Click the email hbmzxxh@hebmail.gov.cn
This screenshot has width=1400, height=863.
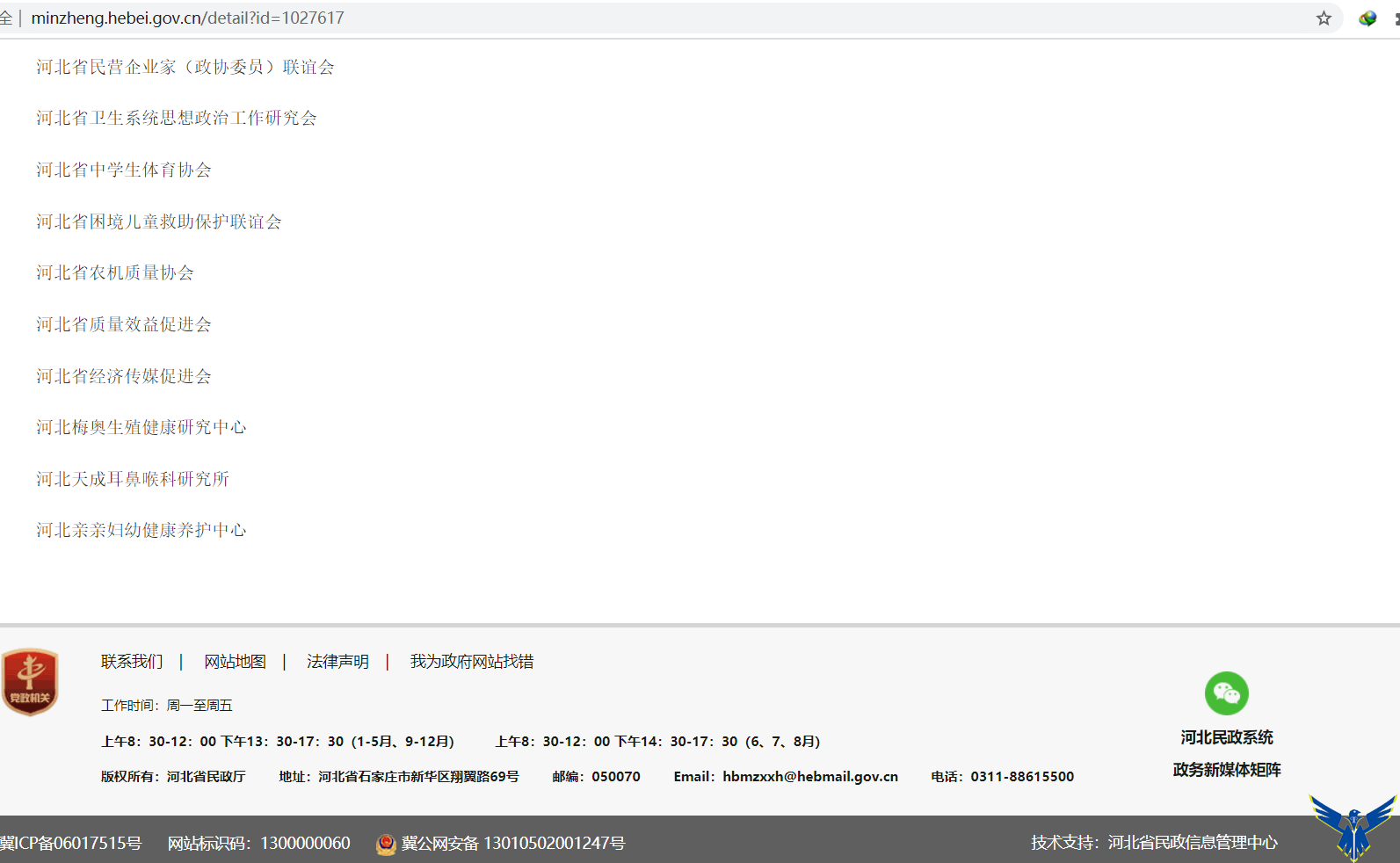pos(810,777)
